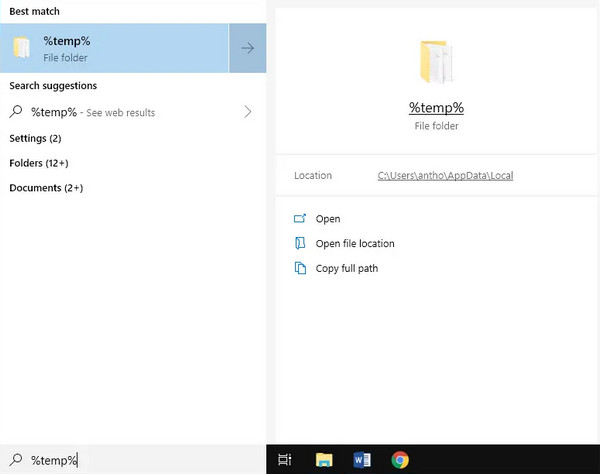
Task: Click the Copy full path icon
Action: (x=300, y=268)
